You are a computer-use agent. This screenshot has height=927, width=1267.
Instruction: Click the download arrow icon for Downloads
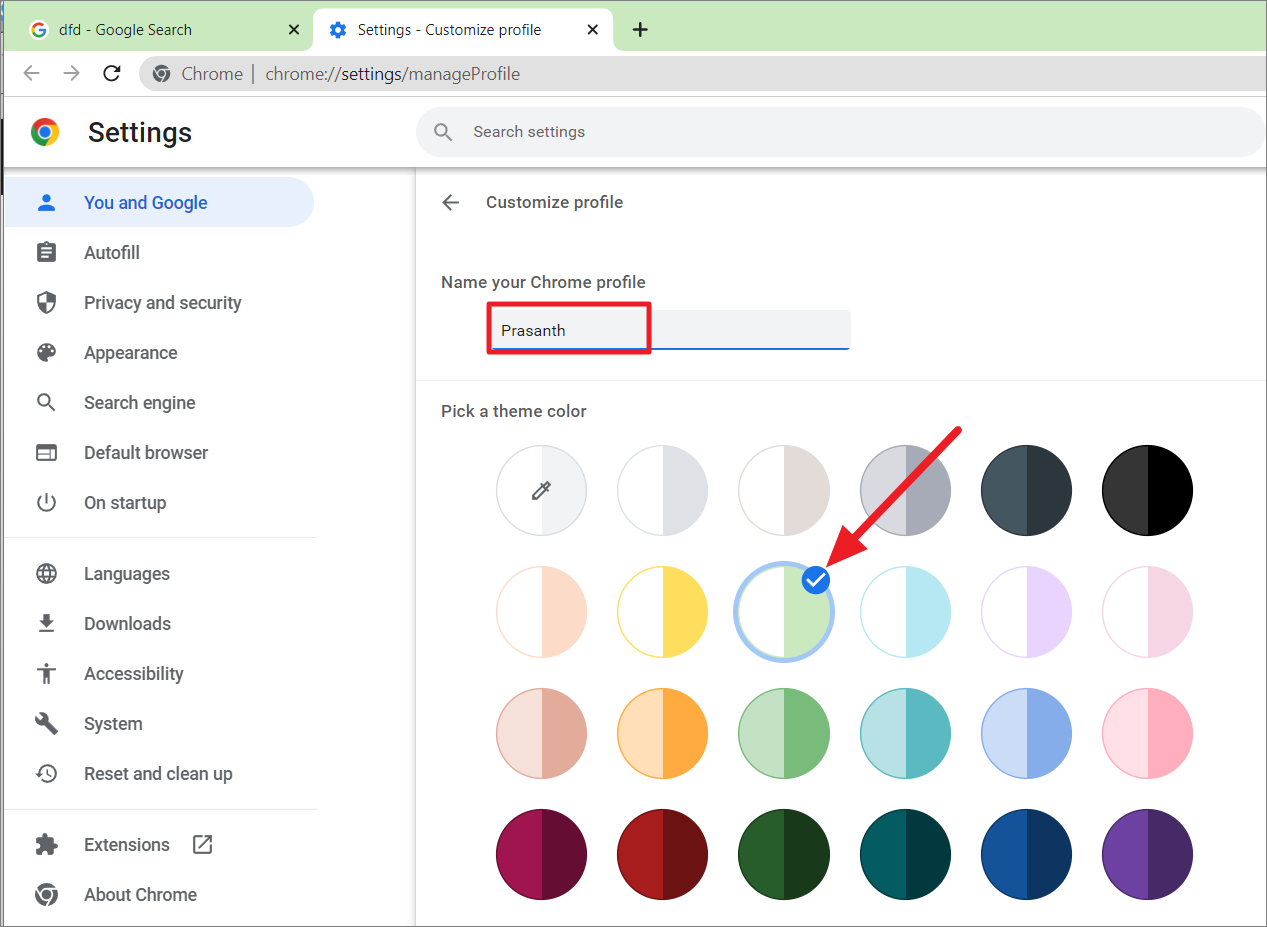tap(46, 623)
